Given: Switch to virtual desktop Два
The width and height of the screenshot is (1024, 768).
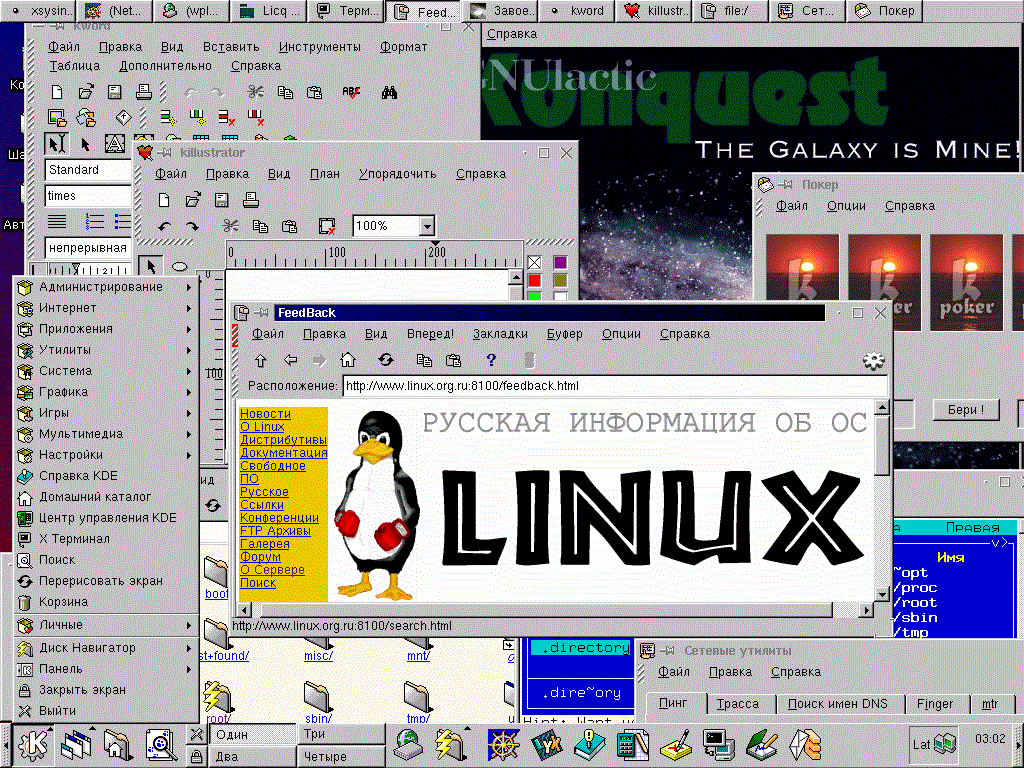Looking at the screenshot, I should (252, 756).
